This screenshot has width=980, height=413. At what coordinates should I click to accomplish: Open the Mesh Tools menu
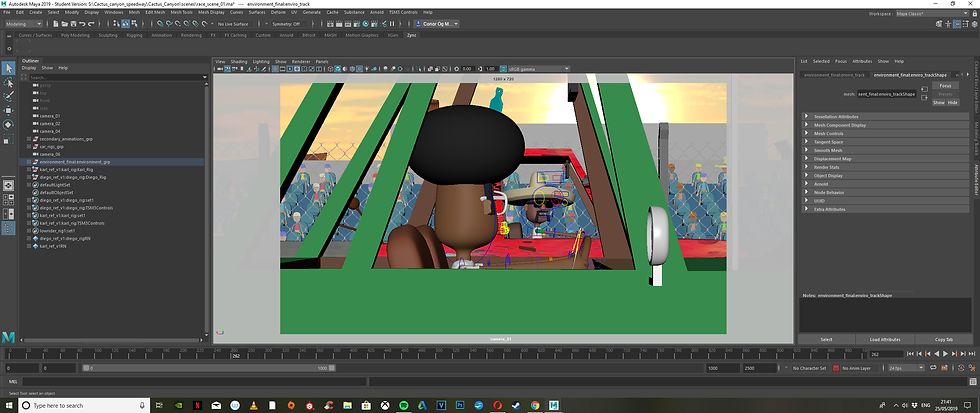tap(181, 12)
